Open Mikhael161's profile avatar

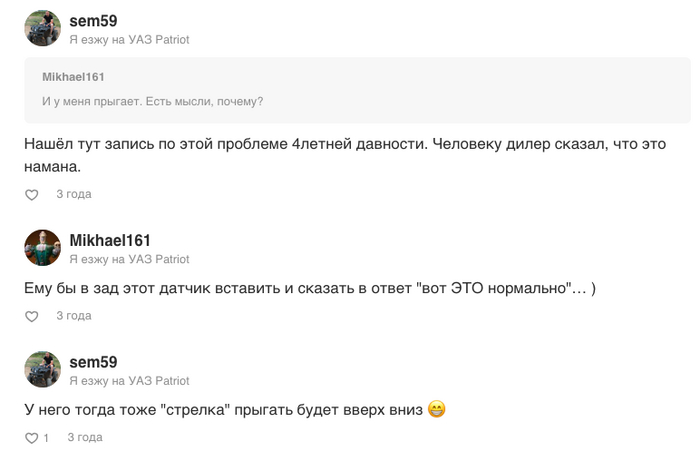[43, 248]
